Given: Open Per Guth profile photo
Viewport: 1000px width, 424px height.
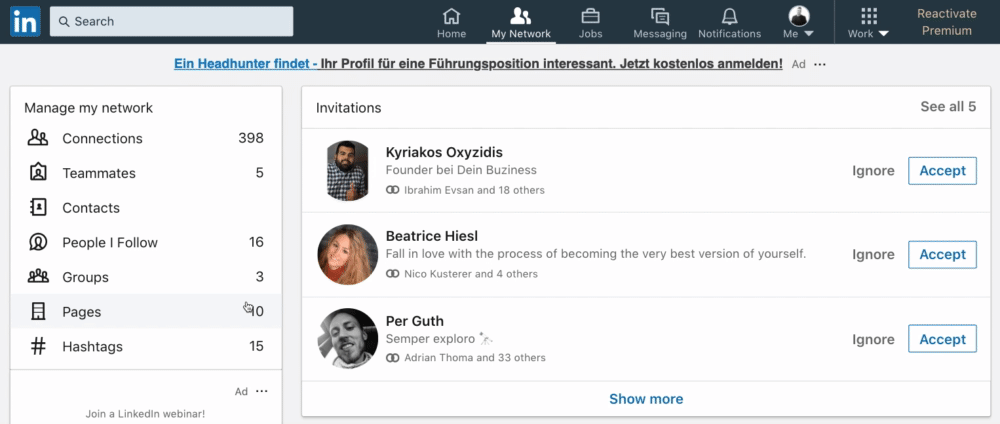Looking at the screenshot, I should [348, 339].
